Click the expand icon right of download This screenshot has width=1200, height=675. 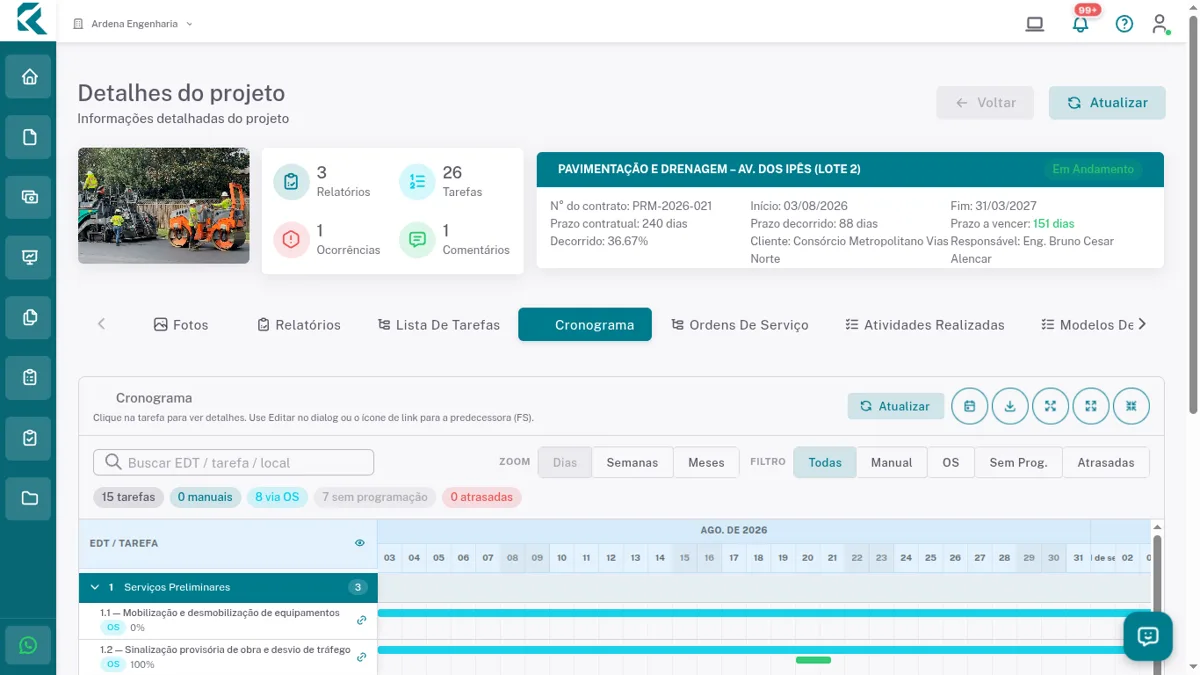coord(1050,406)
